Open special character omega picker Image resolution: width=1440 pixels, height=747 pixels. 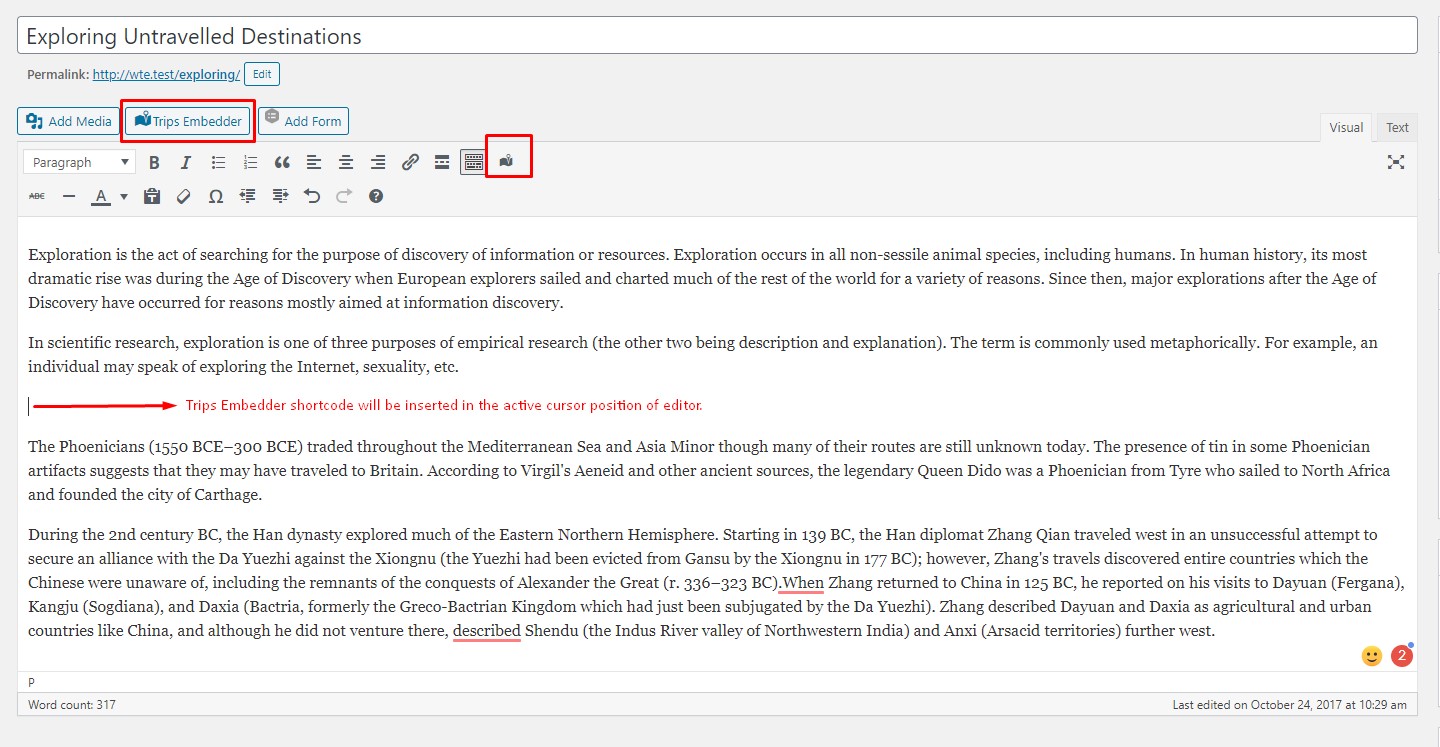coord(216,196)
